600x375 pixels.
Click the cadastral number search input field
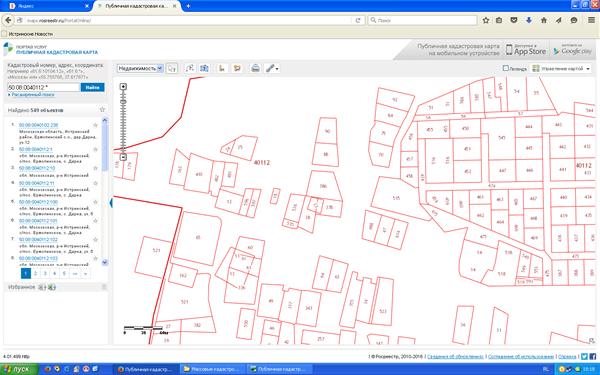click(44, 87)
